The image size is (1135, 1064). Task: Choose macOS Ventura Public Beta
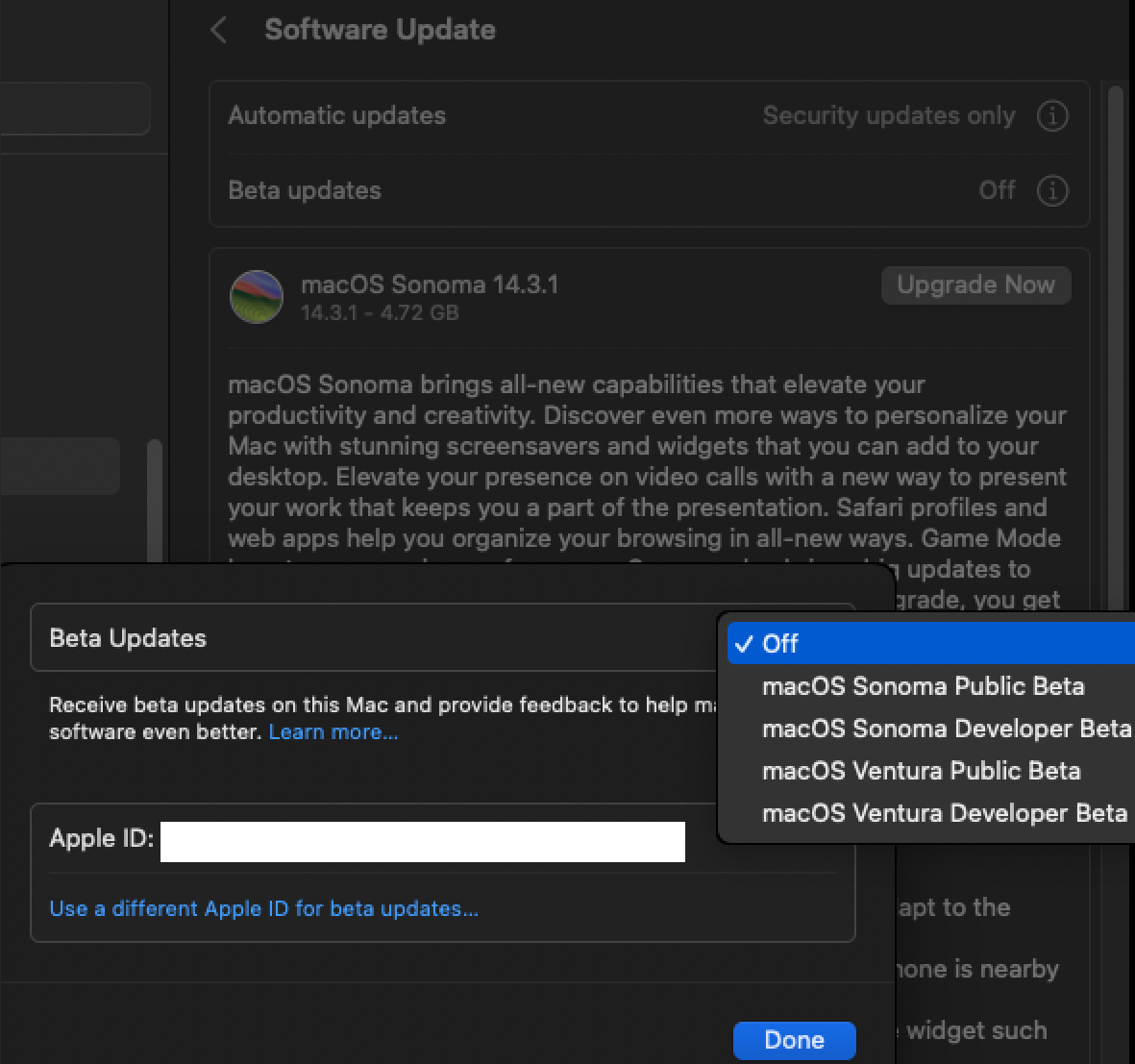[x=921, y=771]
